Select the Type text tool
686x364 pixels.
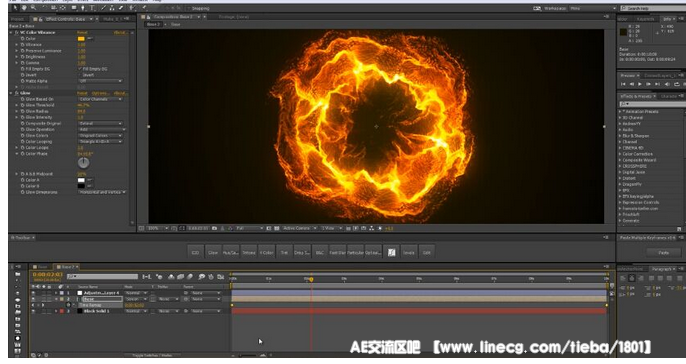(92, 7)
